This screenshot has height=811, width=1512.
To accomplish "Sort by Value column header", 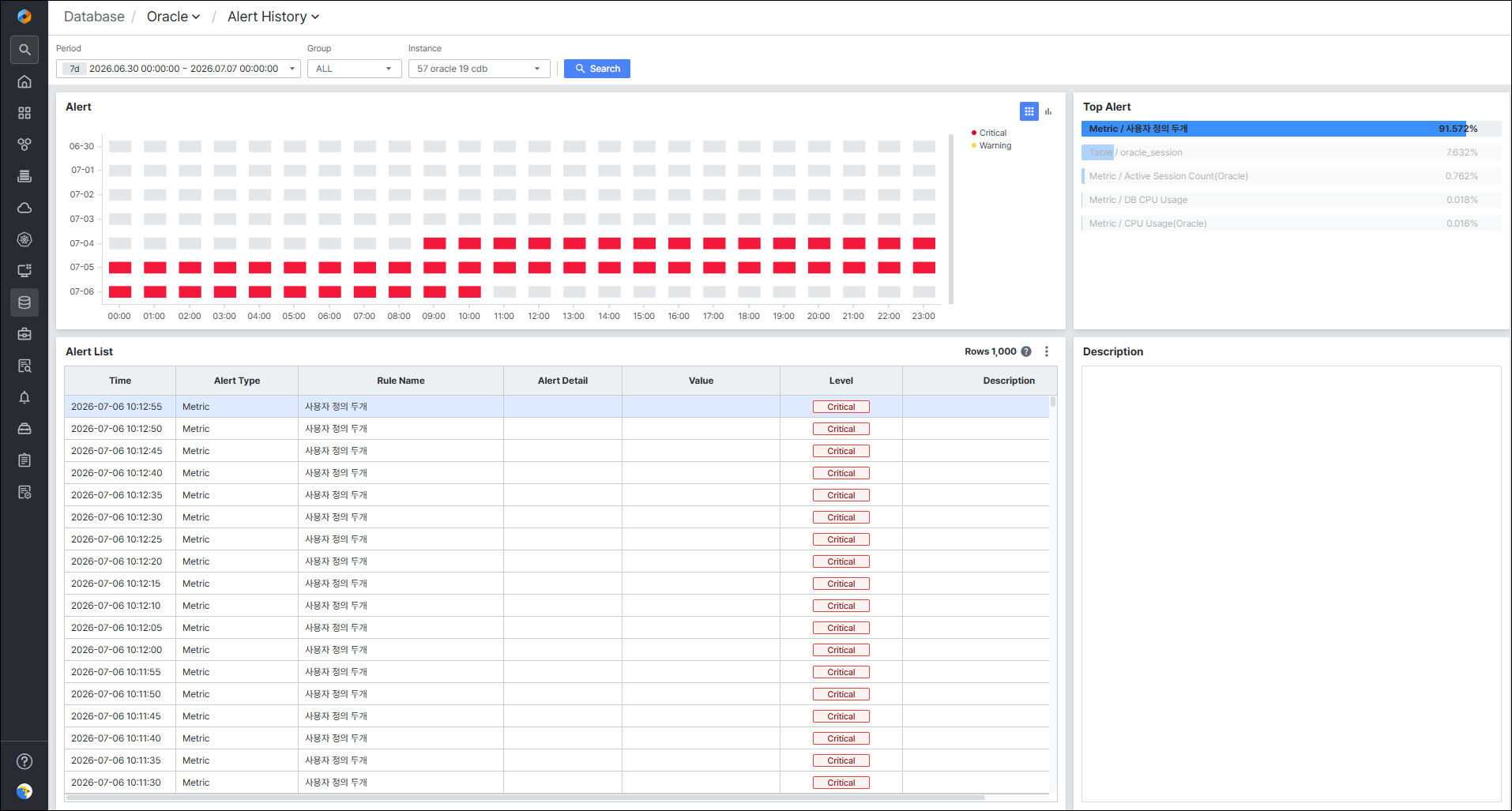I will (x=701, y=381).
